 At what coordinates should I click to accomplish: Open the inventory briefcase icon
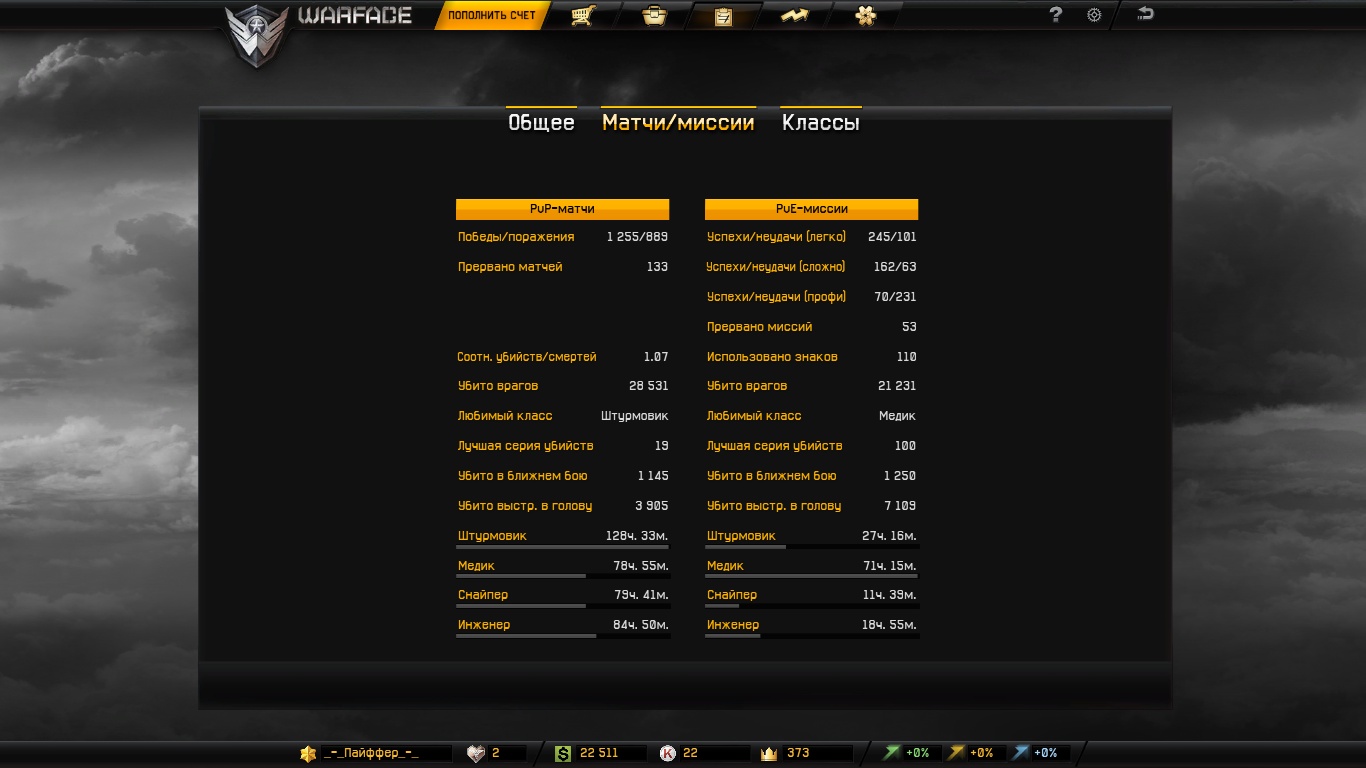[654, 15]
